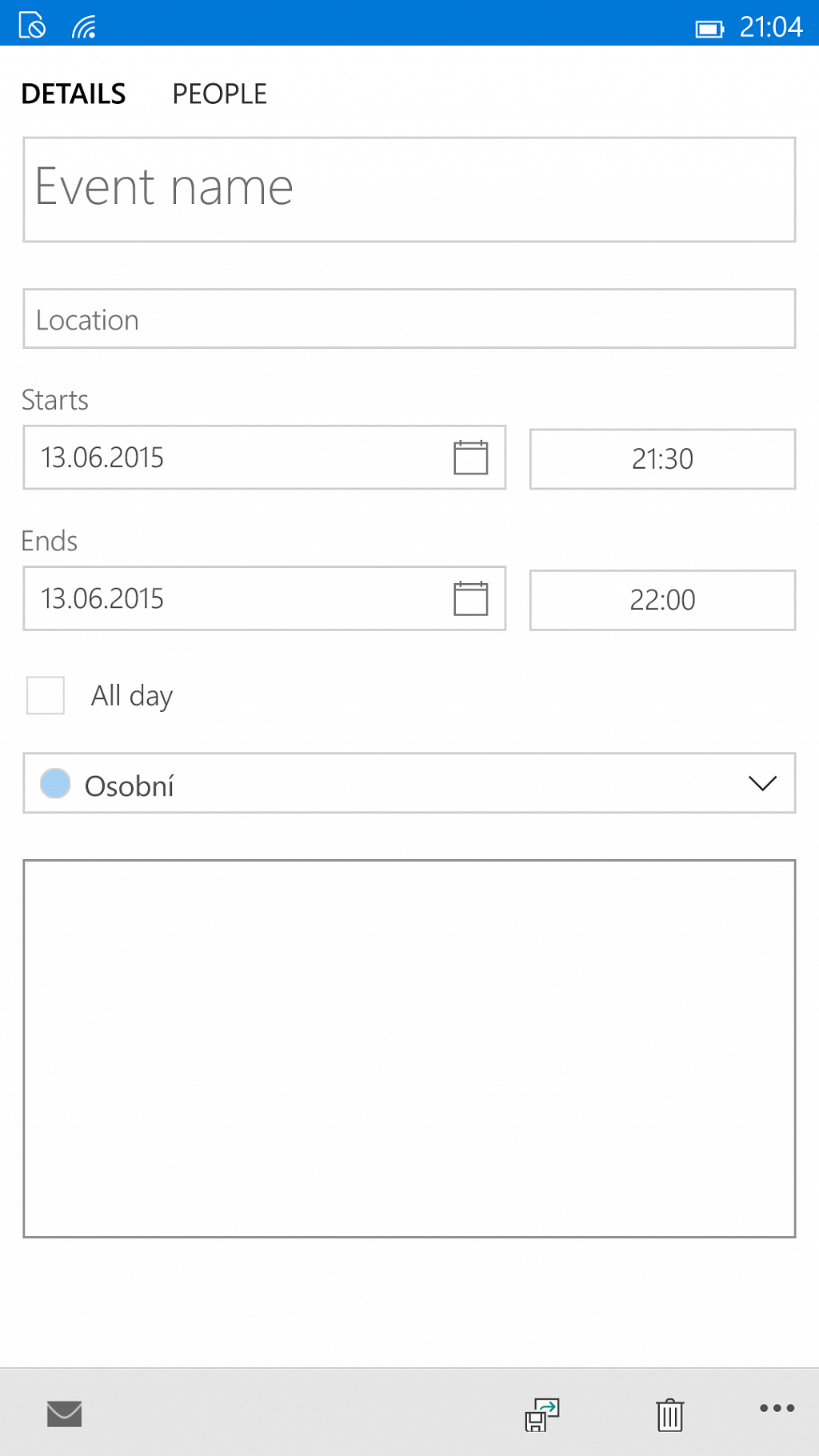Open the start date calendar picker icon

tap(470, 458)
